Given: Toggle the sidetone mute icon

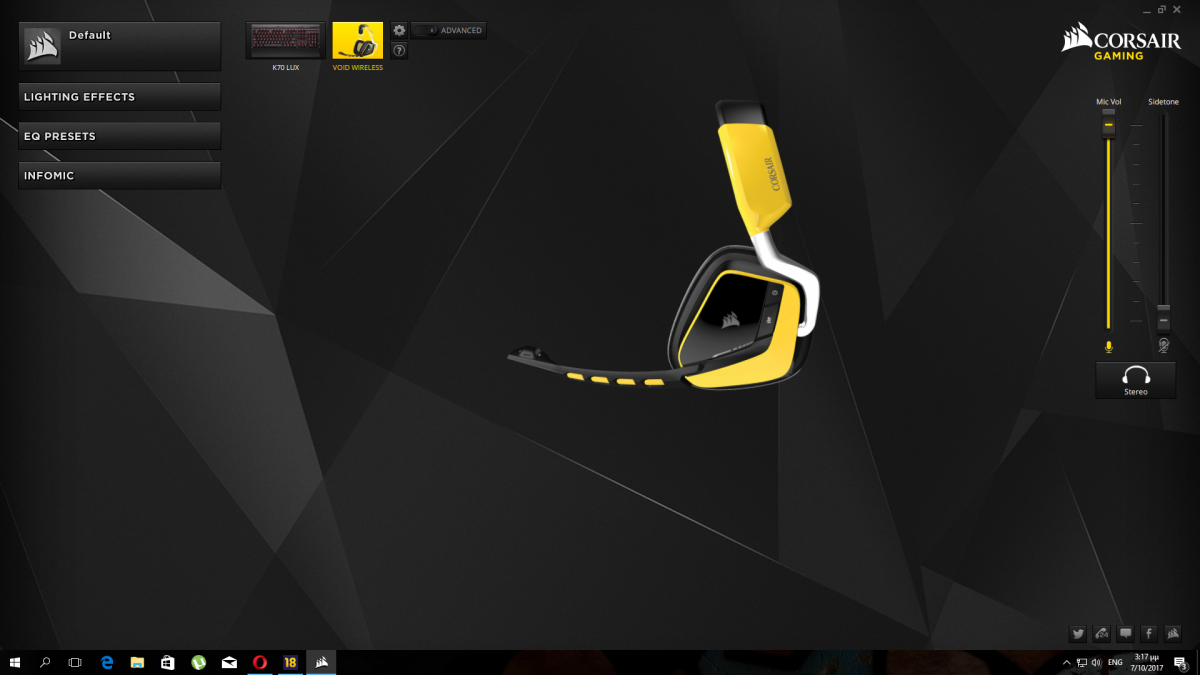Looking at the screenshot, I should click(1163, 346).
